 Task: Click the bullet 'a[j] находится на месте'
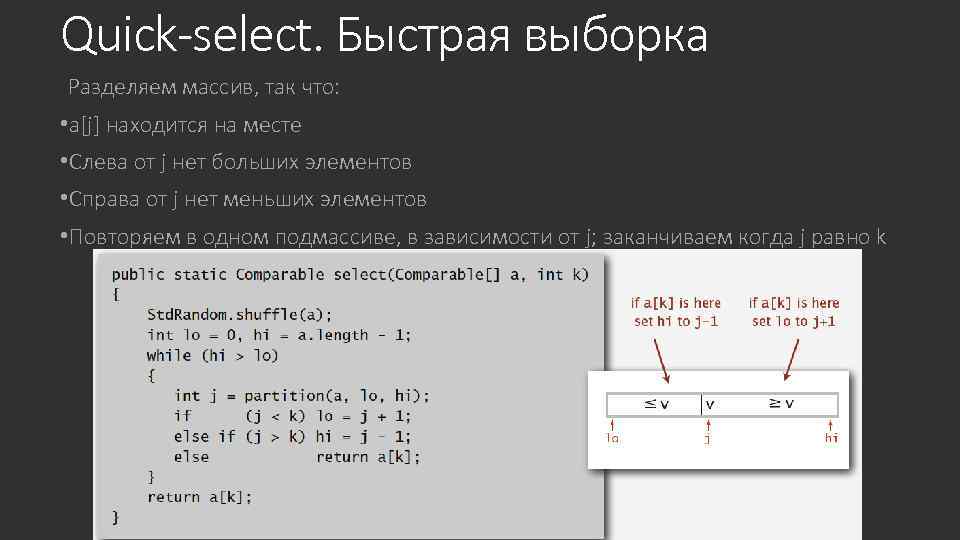181,125
